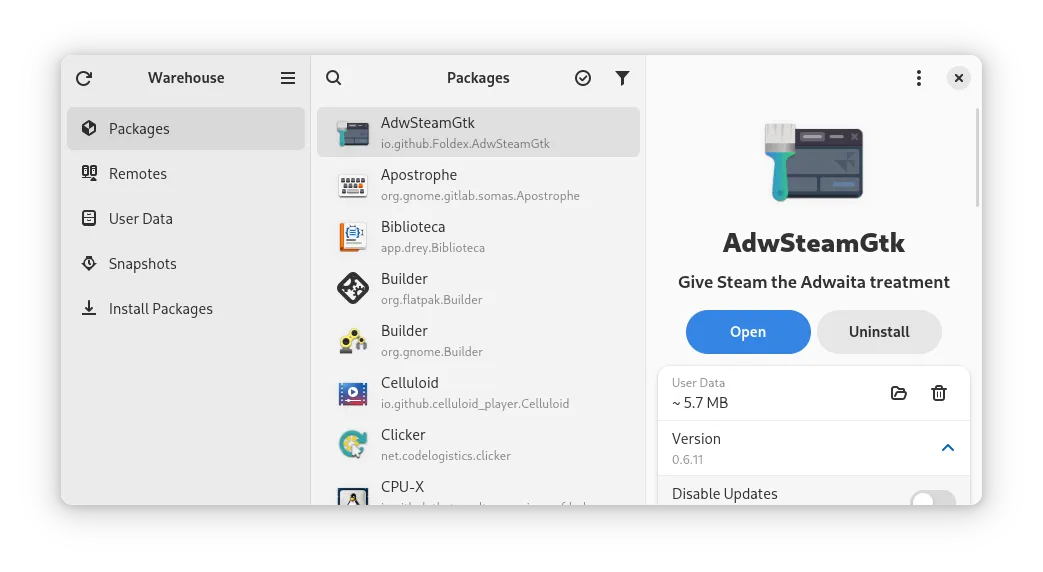Switch to the User Data page
1043x572 pixels.
[186, 219]
